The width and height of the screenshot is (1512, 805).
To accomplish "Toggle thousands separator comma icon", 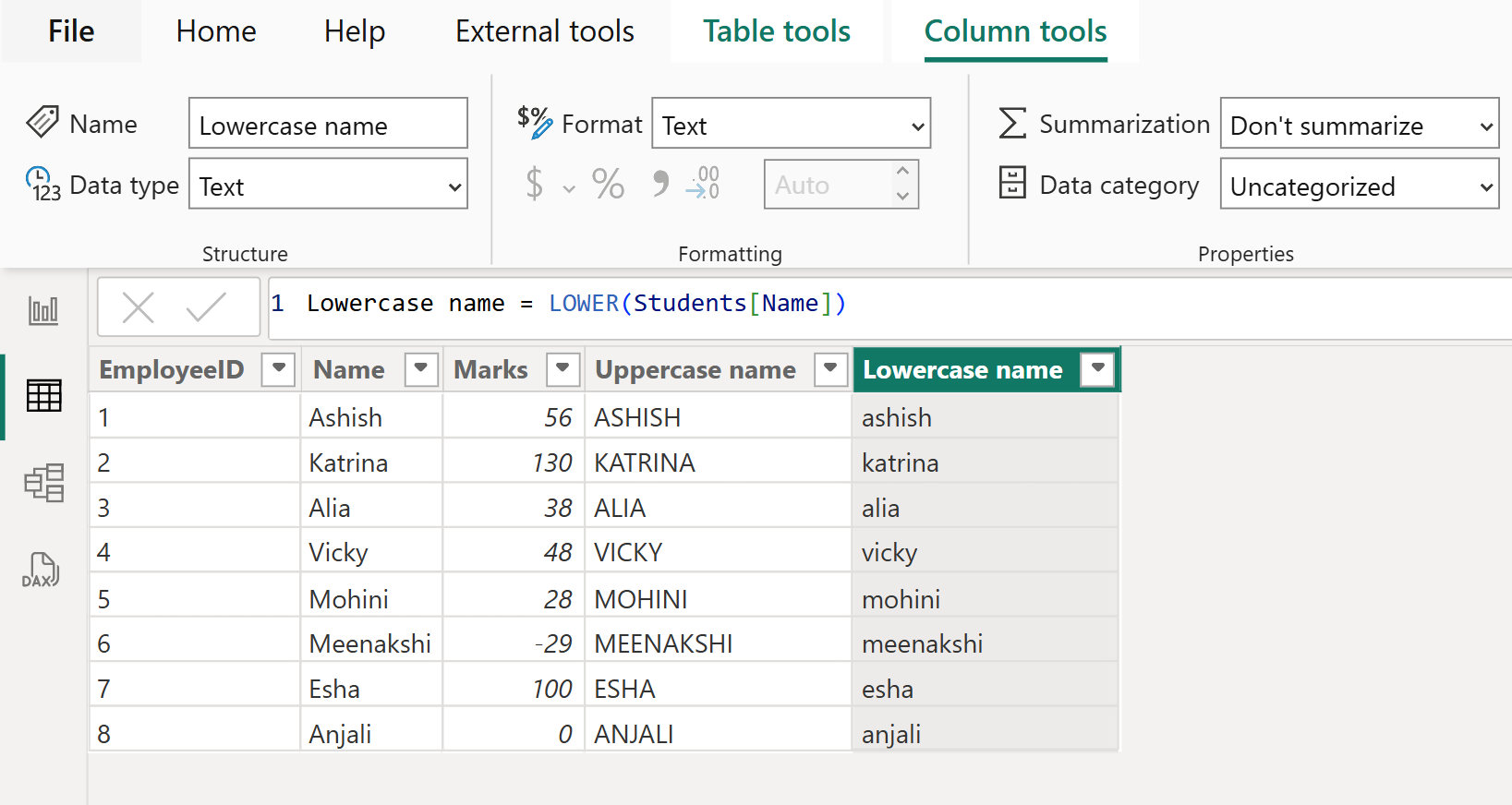I will point(659,184).
